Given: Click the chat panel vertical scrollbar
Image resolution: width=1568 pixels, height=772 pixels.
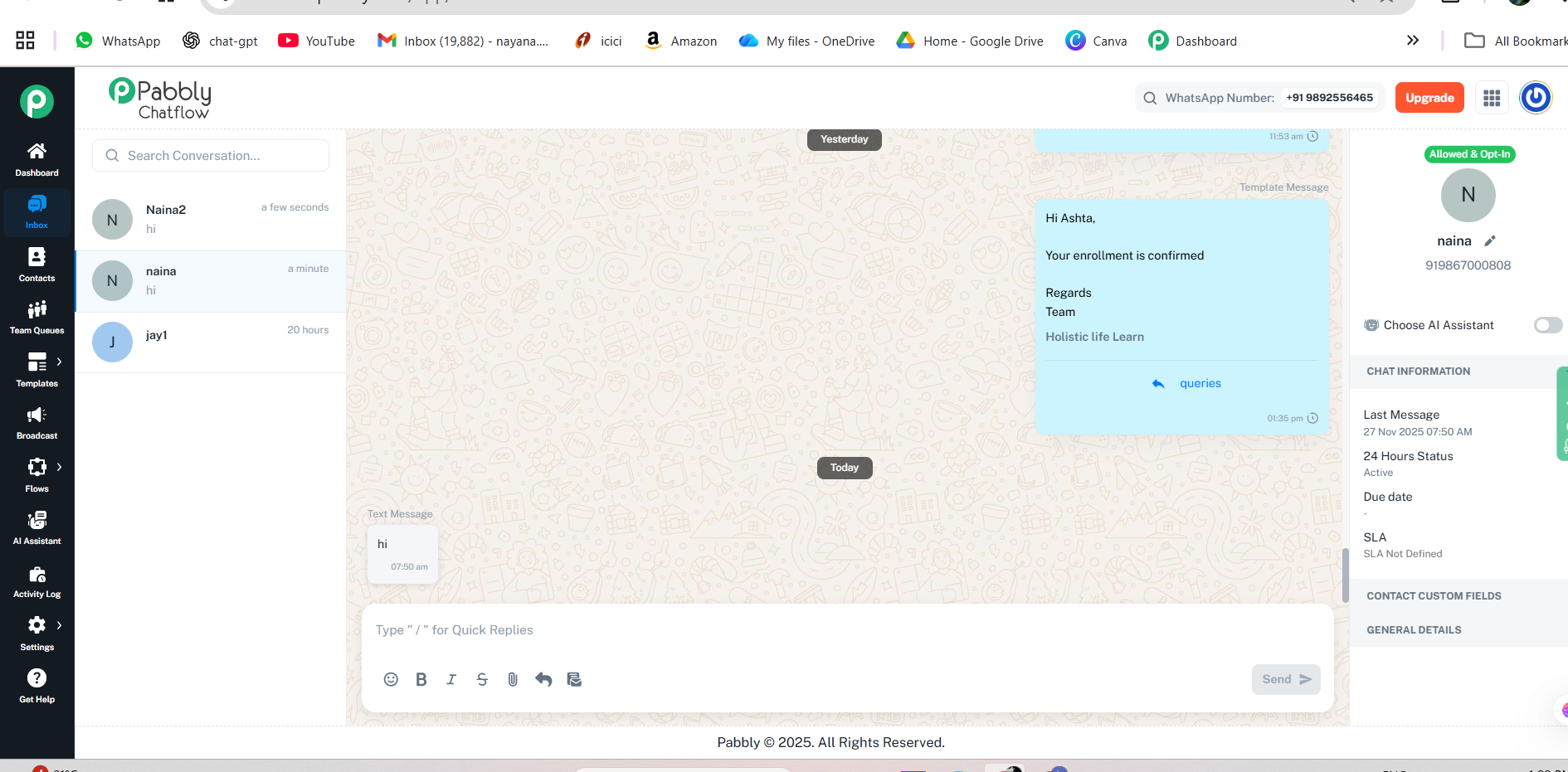Looking at the screenshot, I should click(1345, 575).
